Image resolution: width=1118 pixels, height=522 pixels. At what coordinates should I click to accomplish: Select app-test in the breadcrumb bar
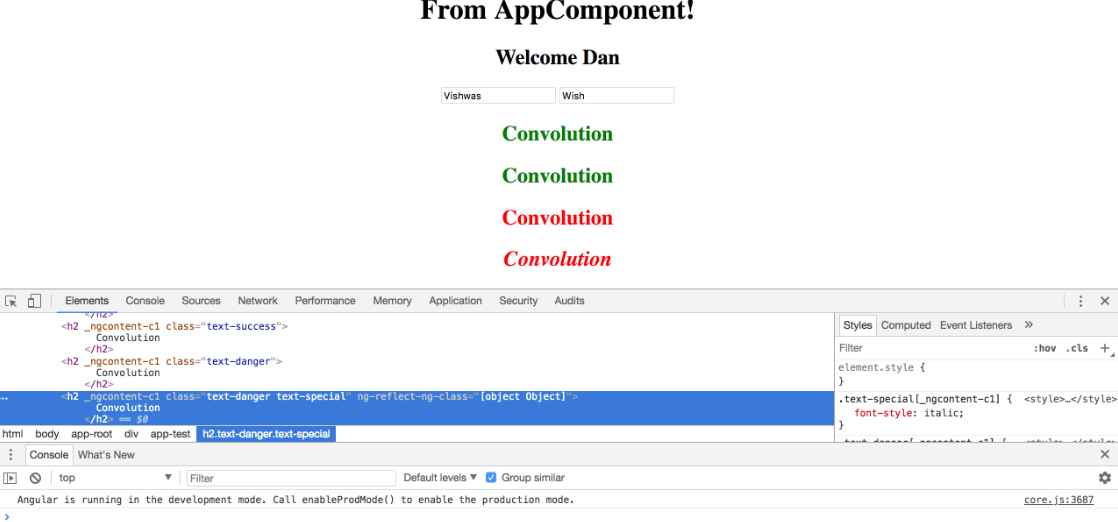[x=170, y=434]
